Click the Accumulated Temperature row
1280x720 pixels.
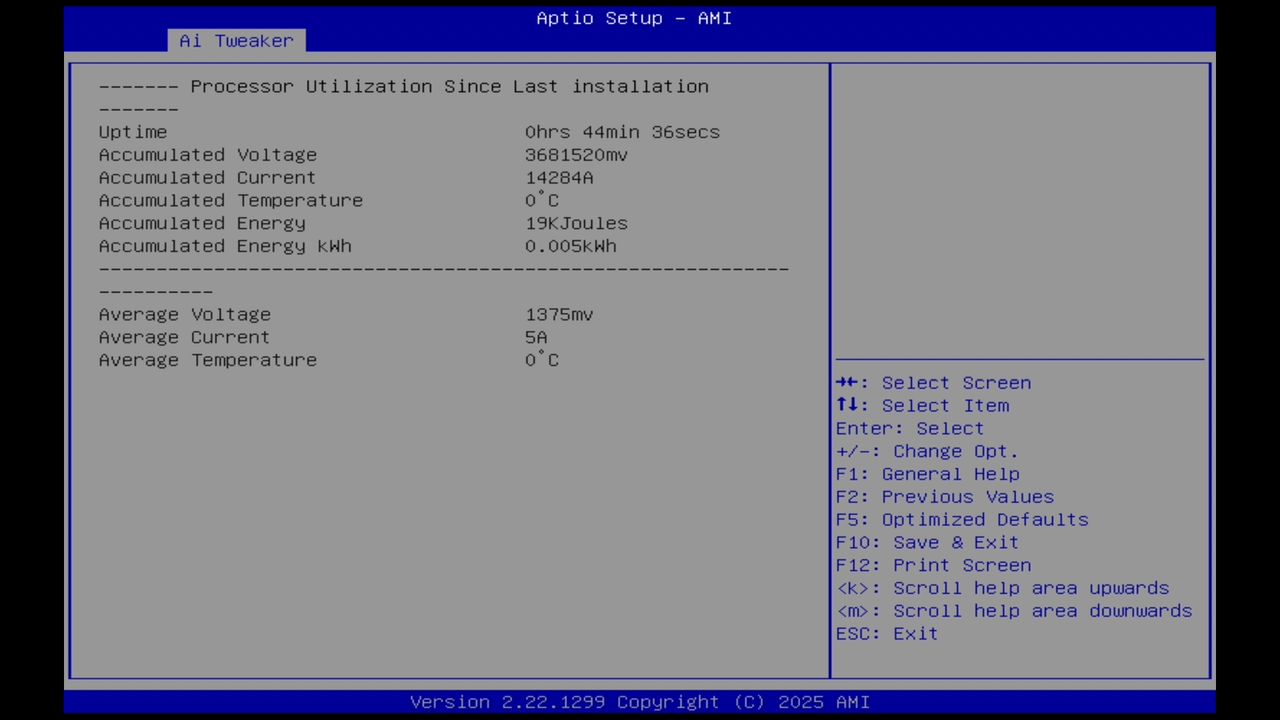(231, 200)
